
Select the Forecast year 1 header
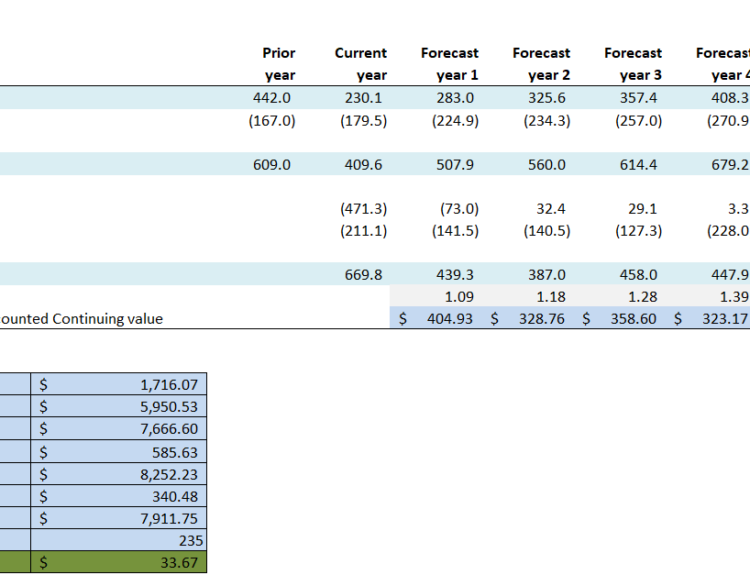(450, 64)
